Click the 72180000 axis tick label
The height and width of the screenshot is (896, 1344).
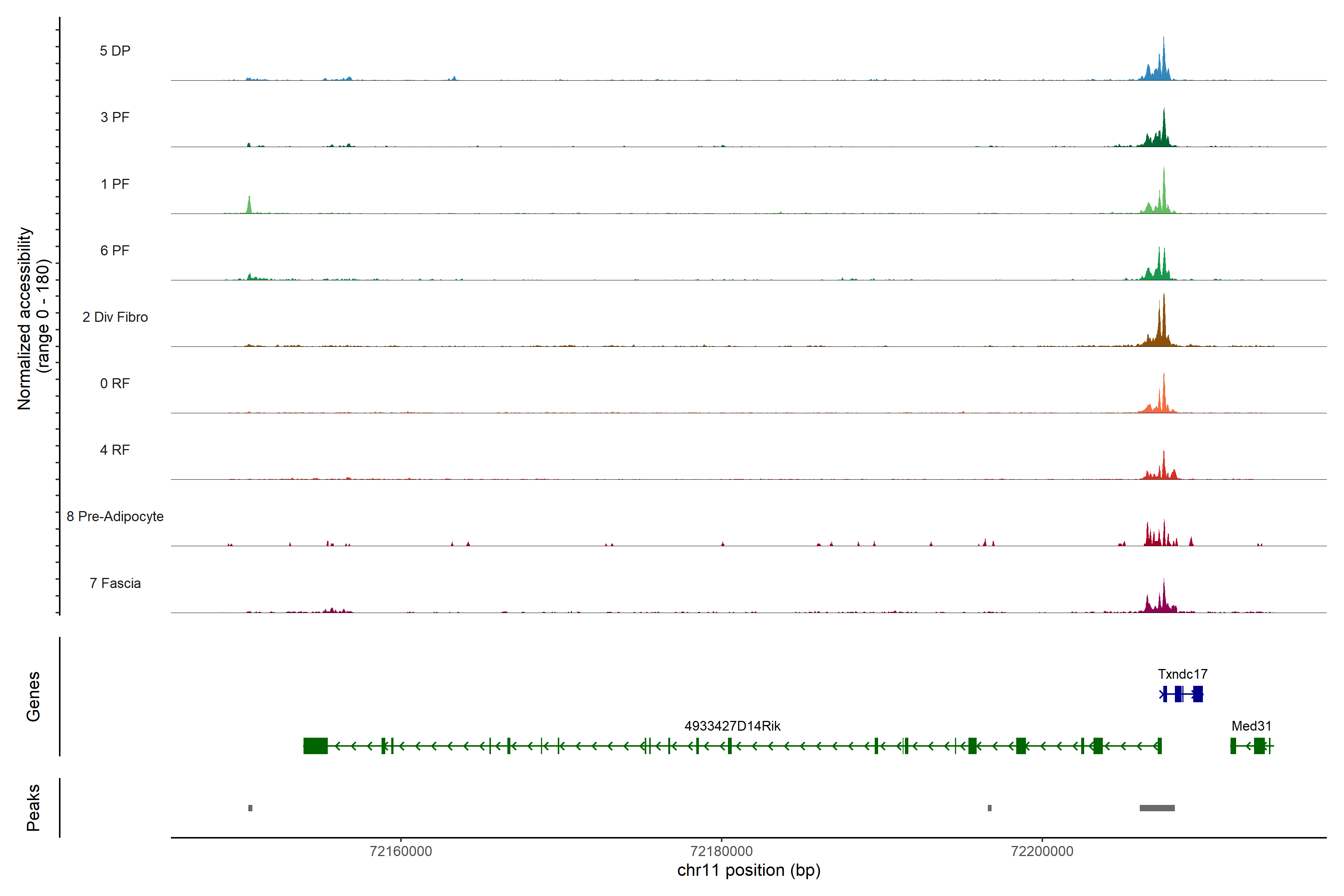pos(721,852)
